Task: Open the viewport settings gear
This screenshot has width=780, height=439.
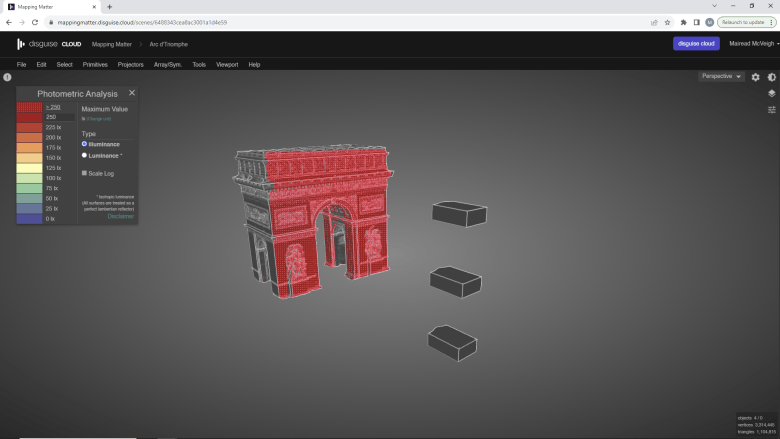Action: (755, 77)
